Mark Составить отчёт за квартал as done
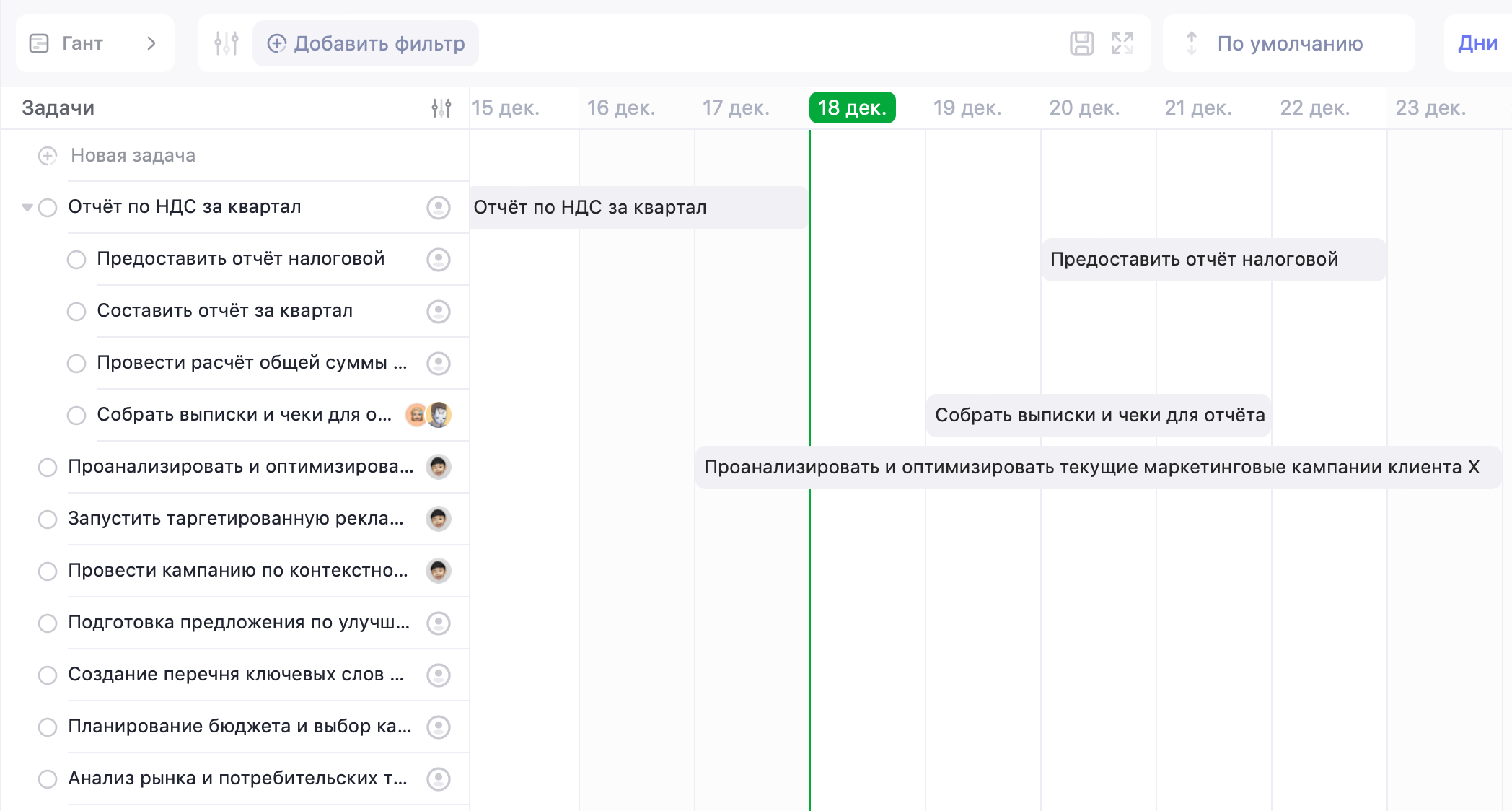The image size is (1512, 811). pos(76,311)
